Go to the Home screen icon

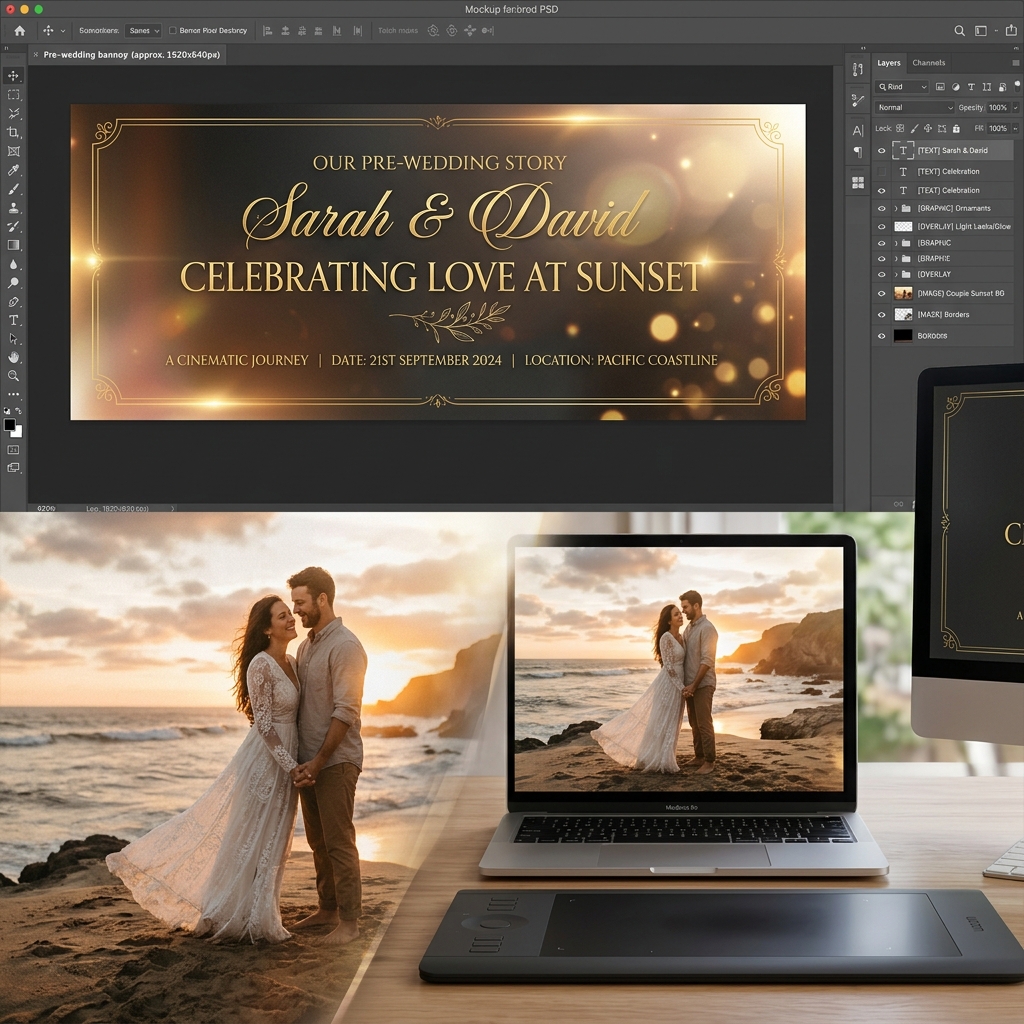[x=20, y=31]
